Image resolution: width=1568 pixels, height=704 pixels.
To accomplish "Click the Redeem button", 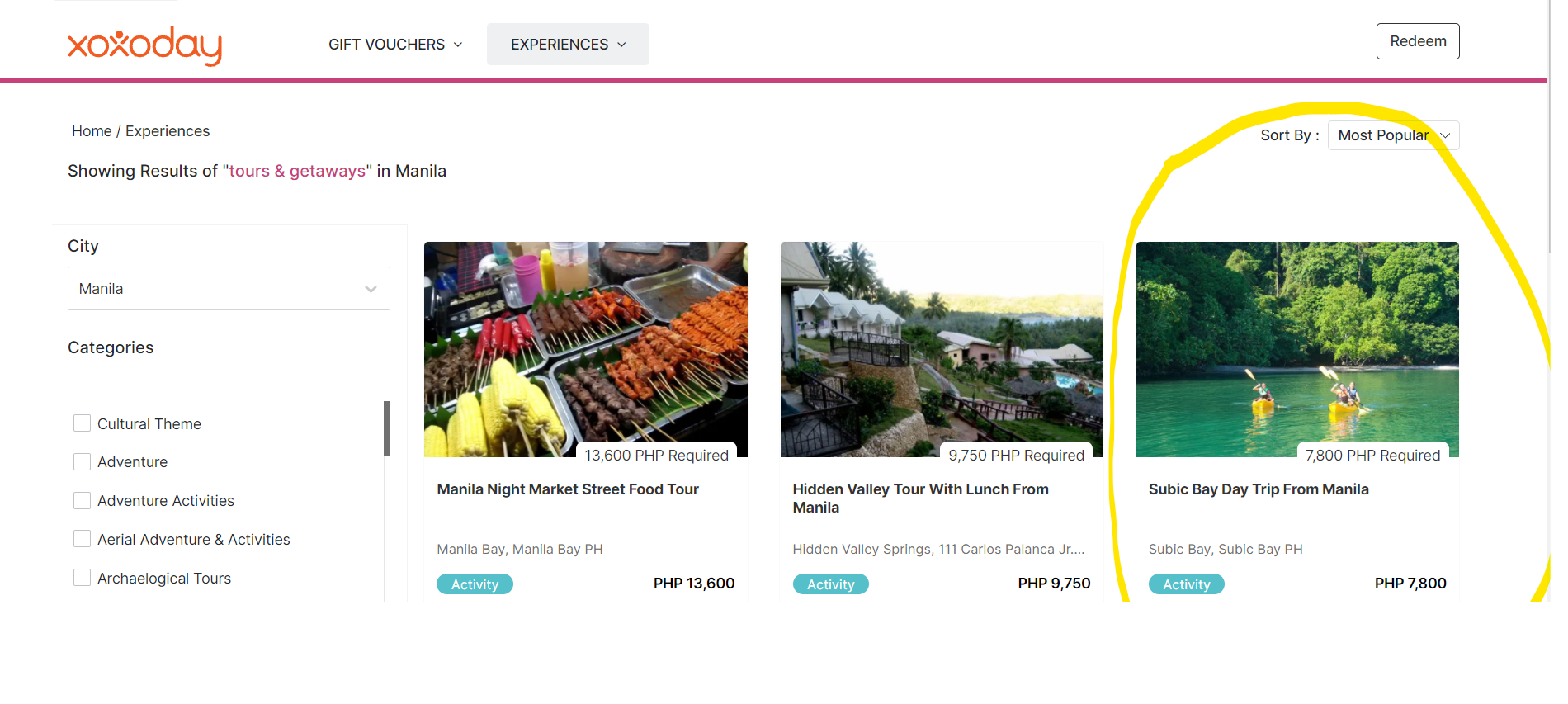I will [1418, 41].
